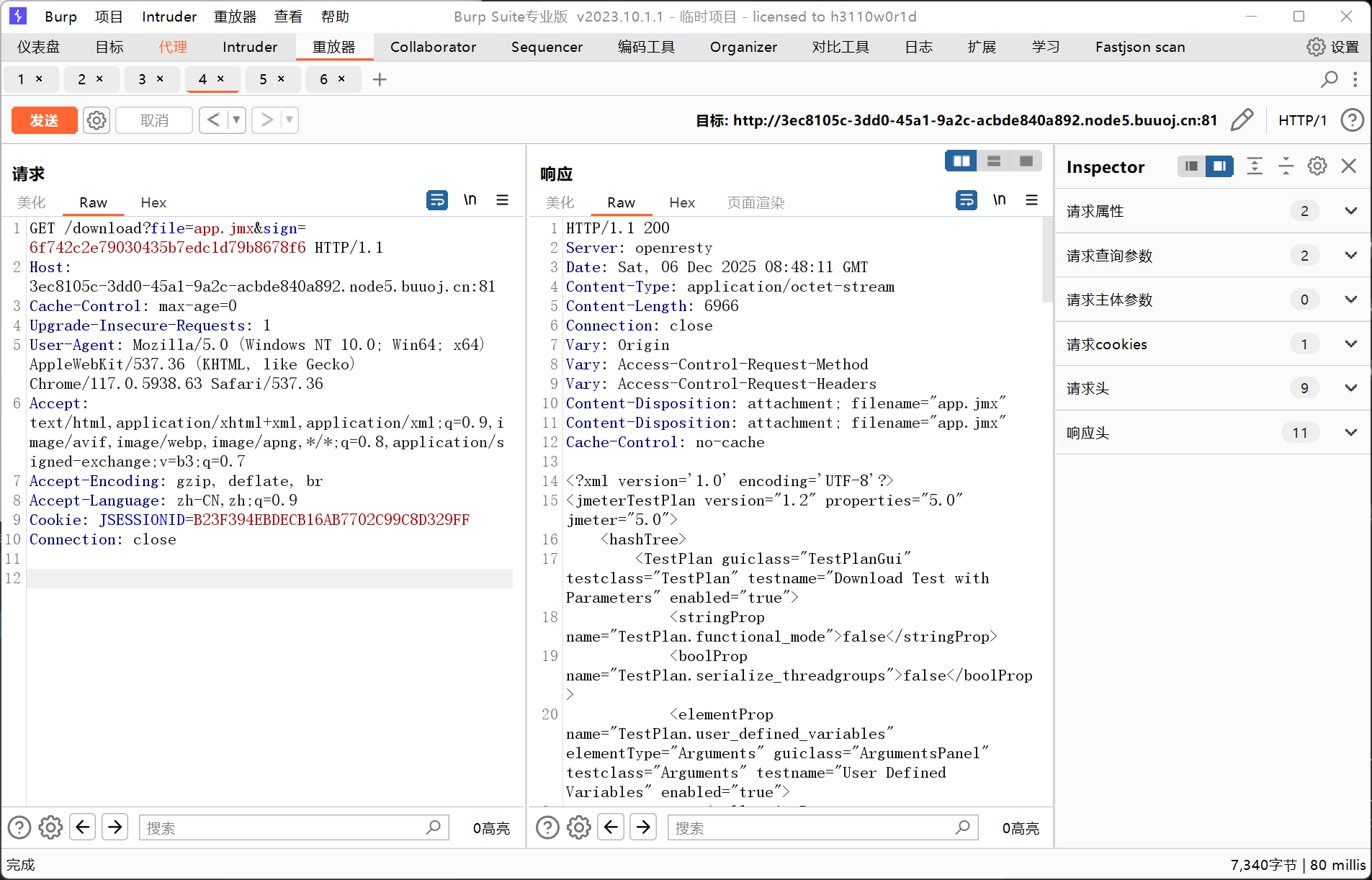Toggle non-printable characters in request panel
Screen dimensions: 1372x880
click(x=470, y=200)
